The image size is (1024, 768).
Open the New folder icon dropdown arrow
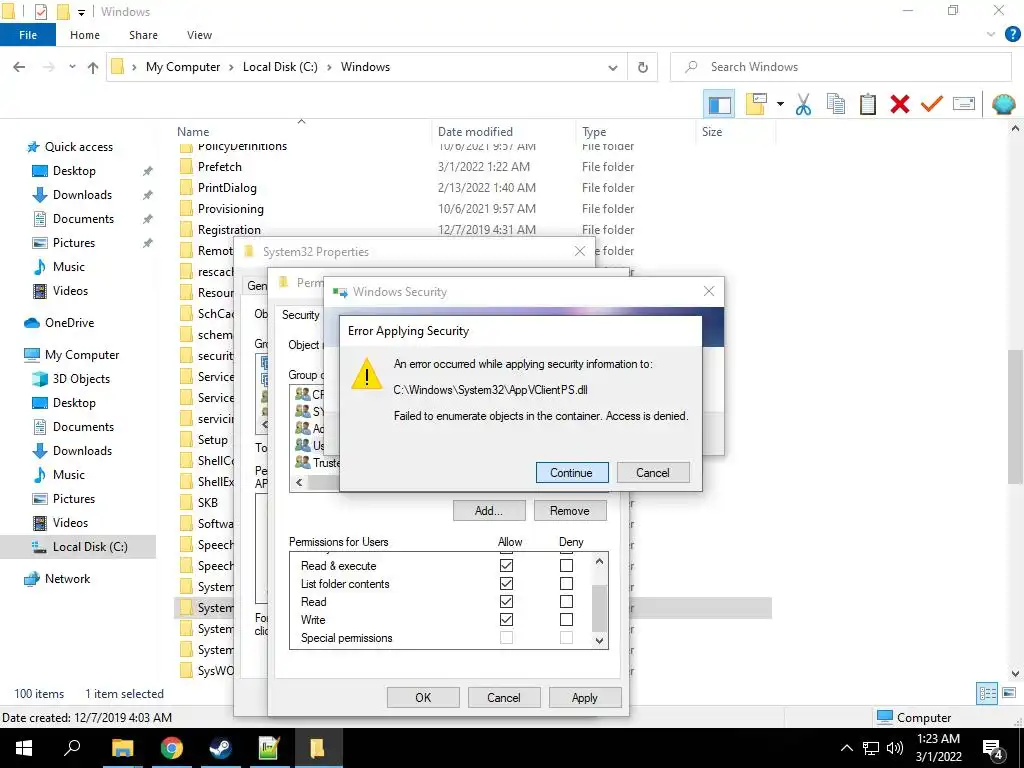point(780,104)
